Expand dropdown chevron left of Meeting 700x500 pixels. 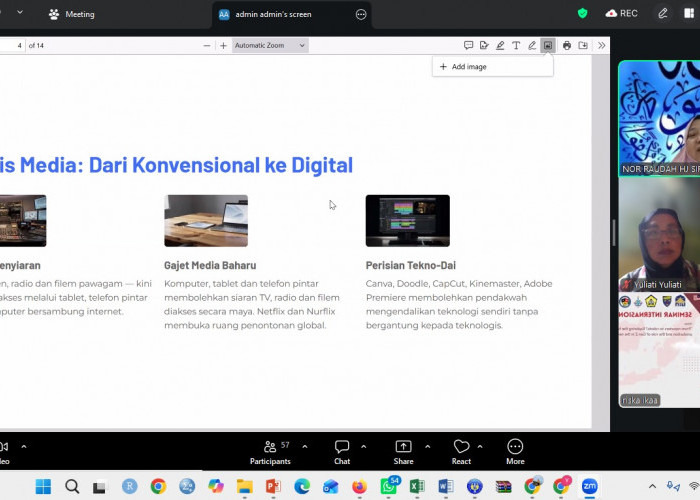[x=20, y=12]
